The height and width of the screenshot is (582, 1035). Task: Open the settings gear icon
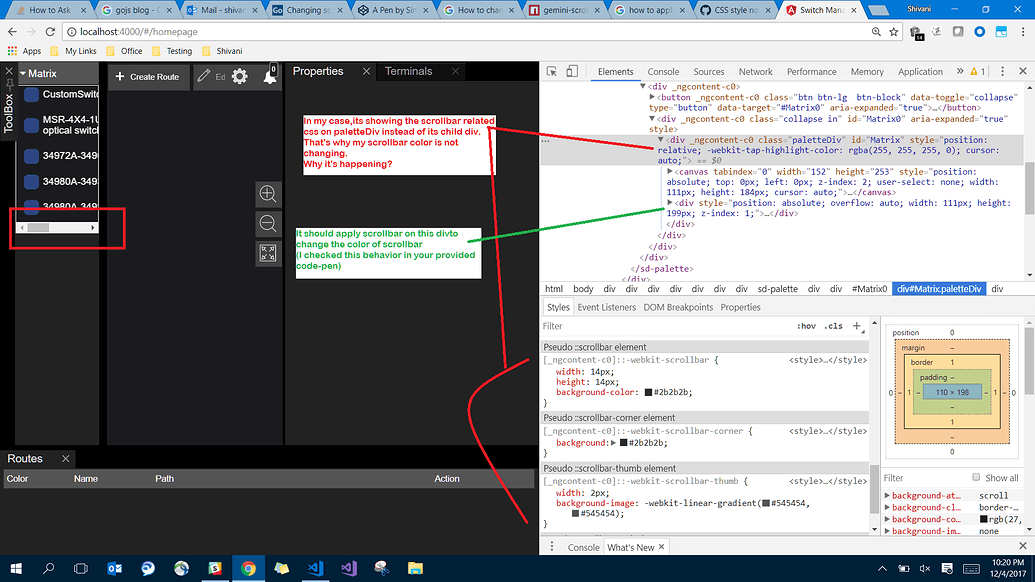click(240, 75)
